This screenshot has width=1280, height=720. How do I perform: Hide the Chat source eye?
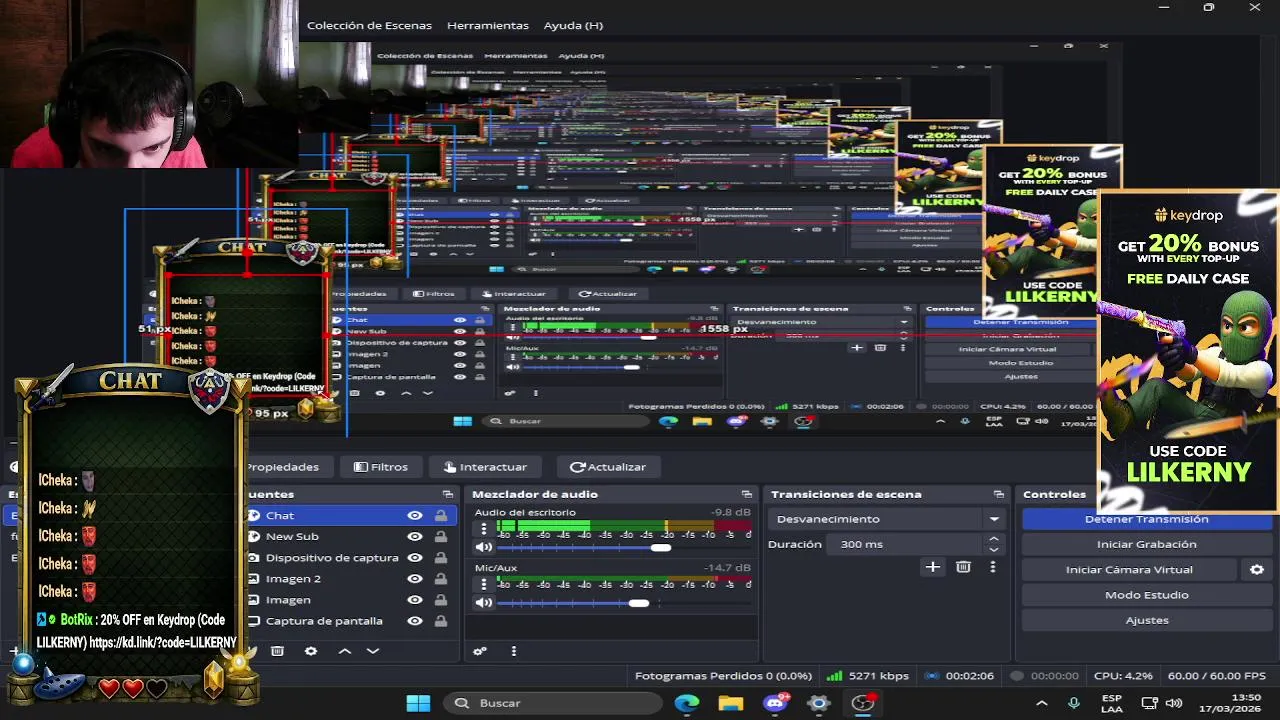click(x=415, y=516)
